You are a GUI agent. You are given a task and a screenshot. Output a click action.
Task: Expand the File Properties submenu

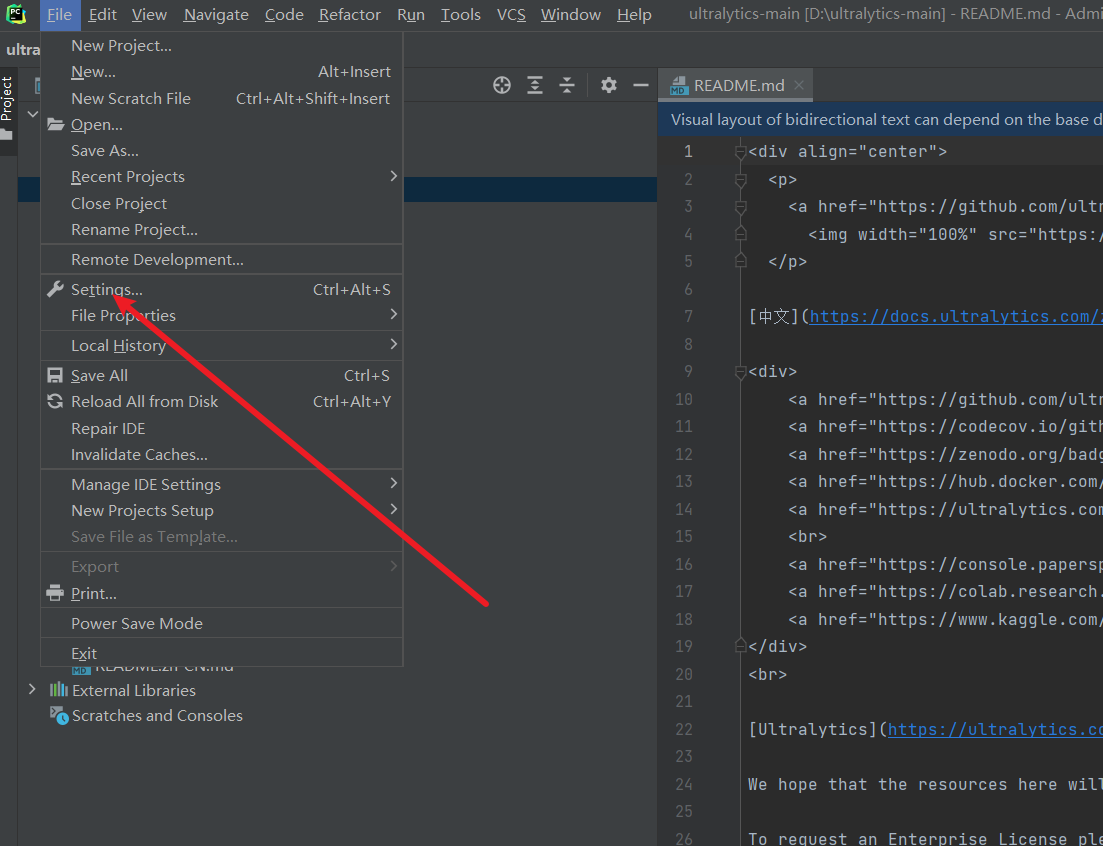point(394,315)
